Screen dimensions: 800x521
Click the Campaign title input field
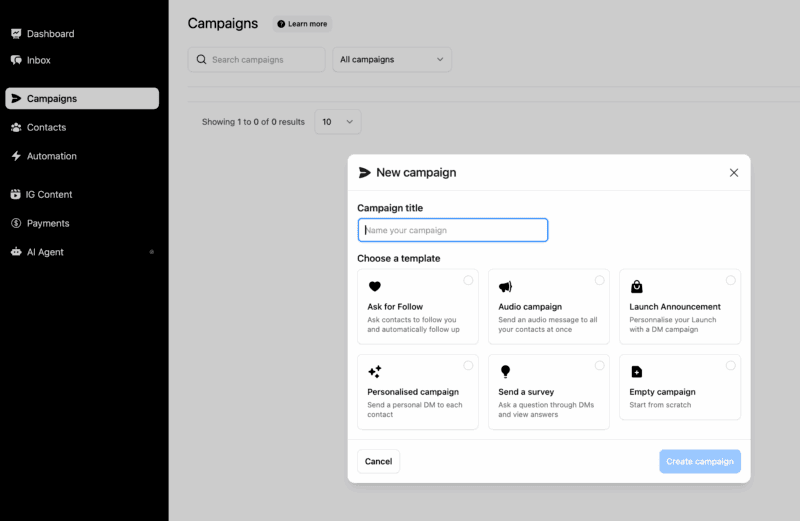[x=453, y=230]
